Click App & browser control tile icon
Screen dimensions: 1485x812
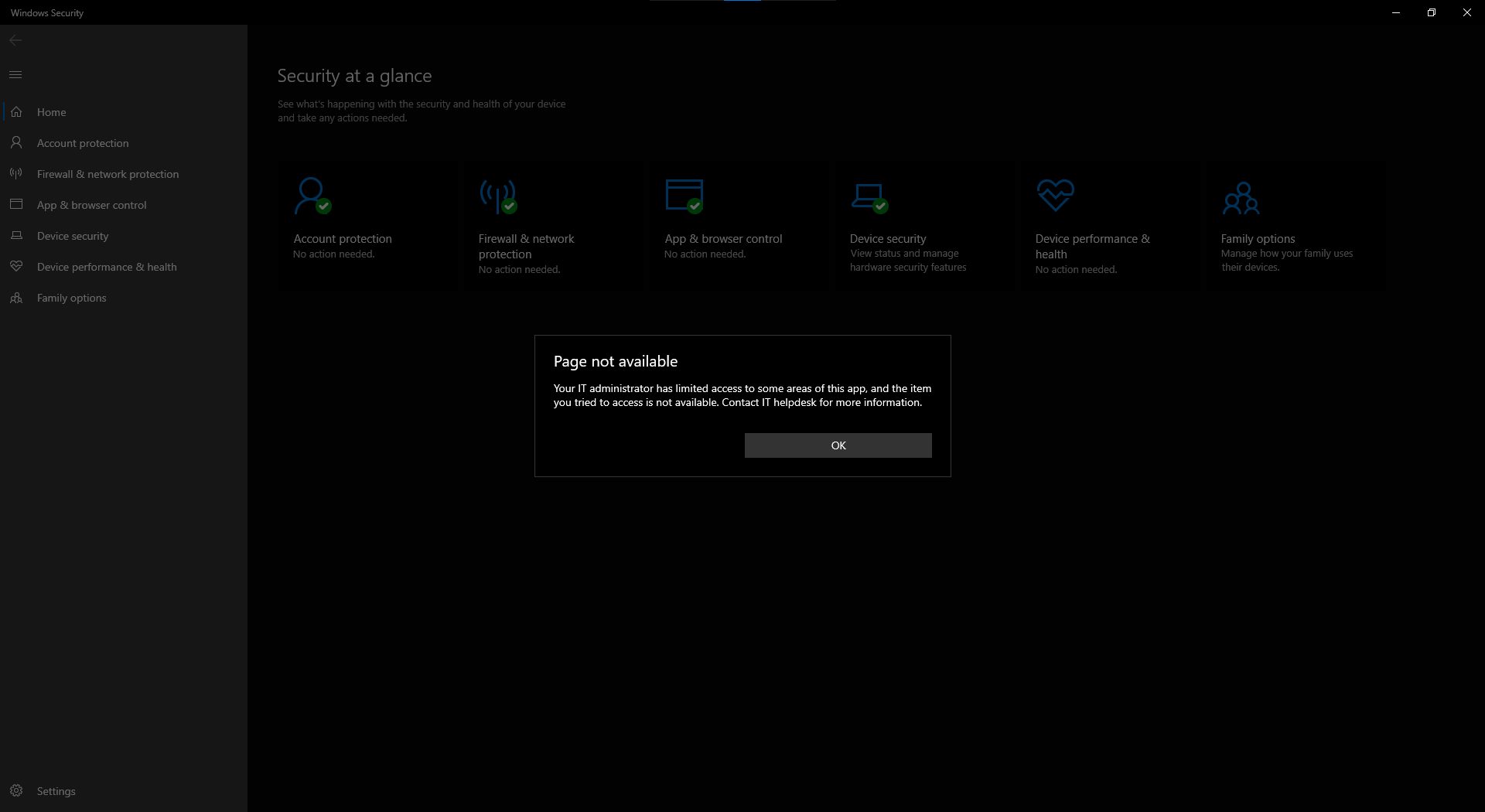click(684, 196)
